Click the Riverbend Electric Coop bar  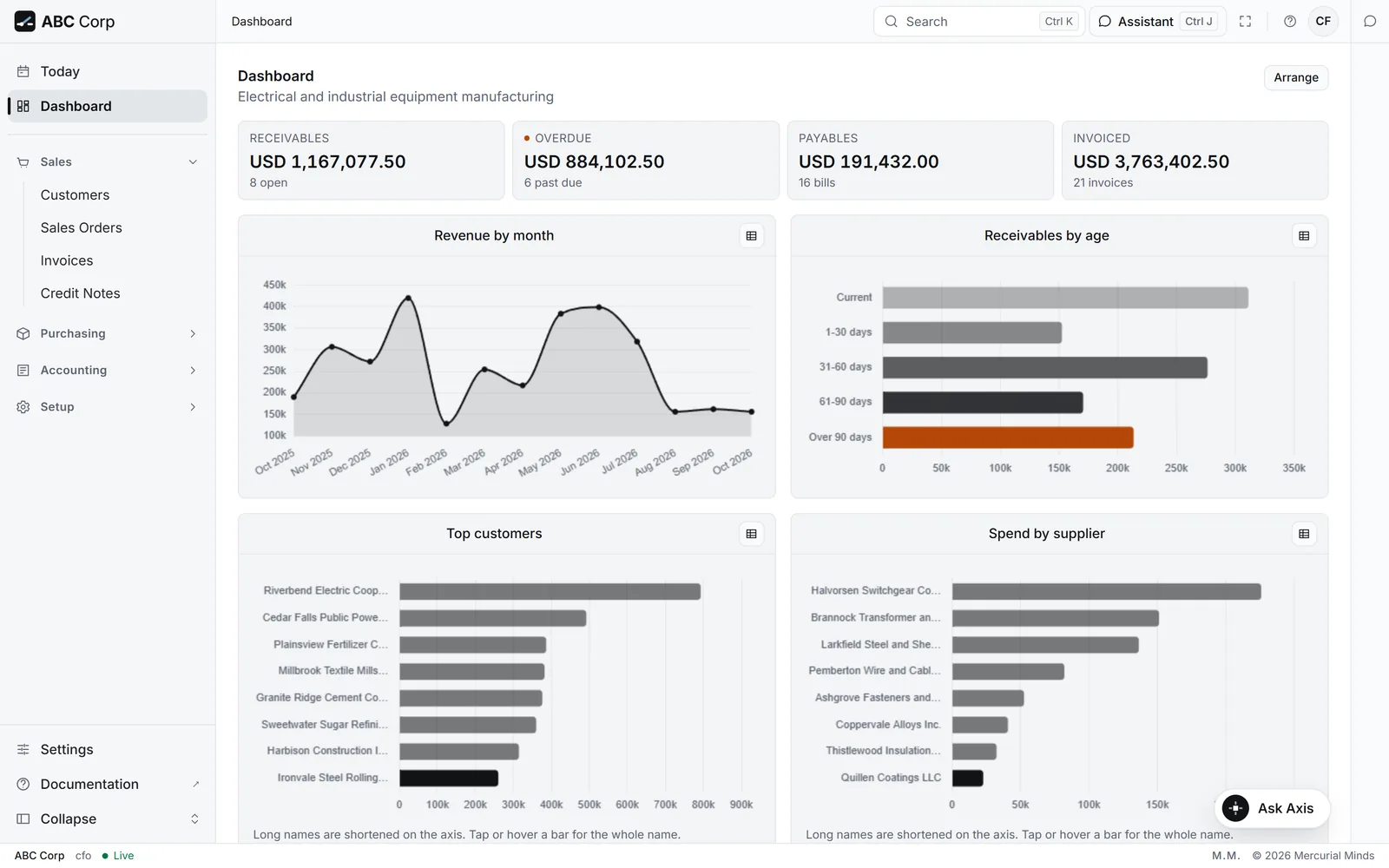click(550, 592)
